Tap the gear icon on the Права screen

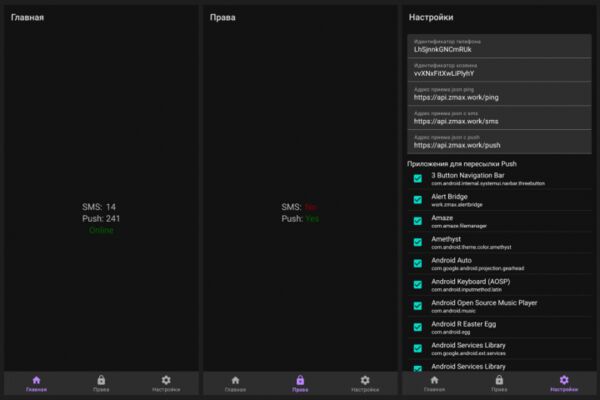pyautogui.click(x=365, y=380)
